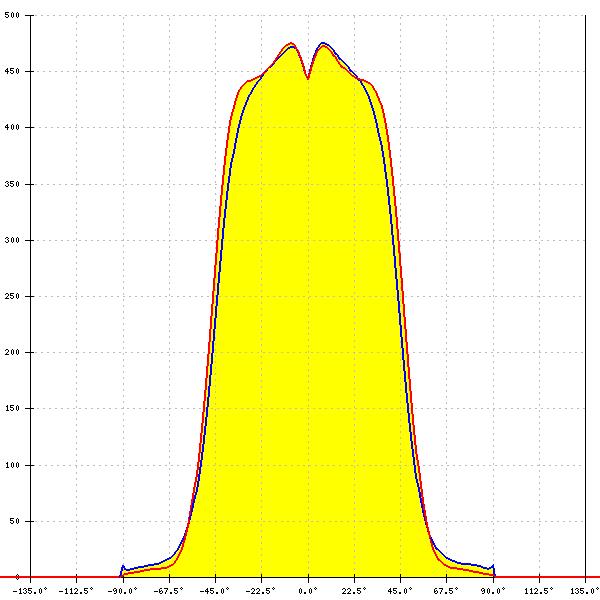Viewport: 600px width, 600px height.
Task: Click the 135.0° x-axis label
Action: pos(585,591)
